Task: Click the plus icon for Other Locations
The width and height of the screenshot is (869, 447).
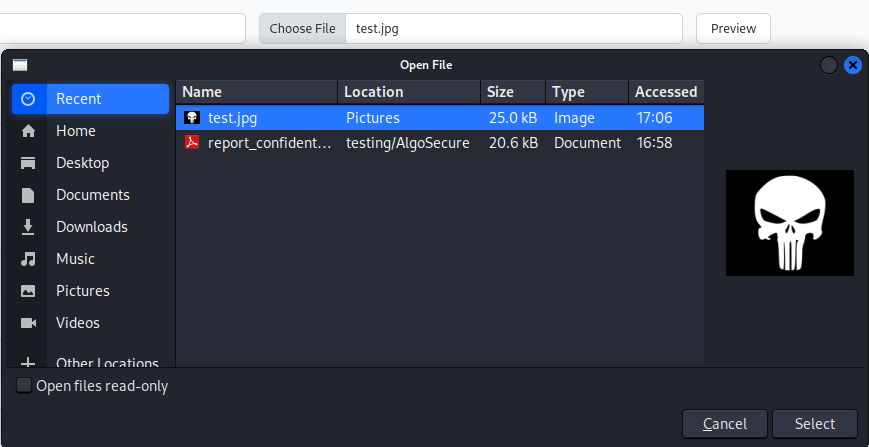Action: click(28, 362)
